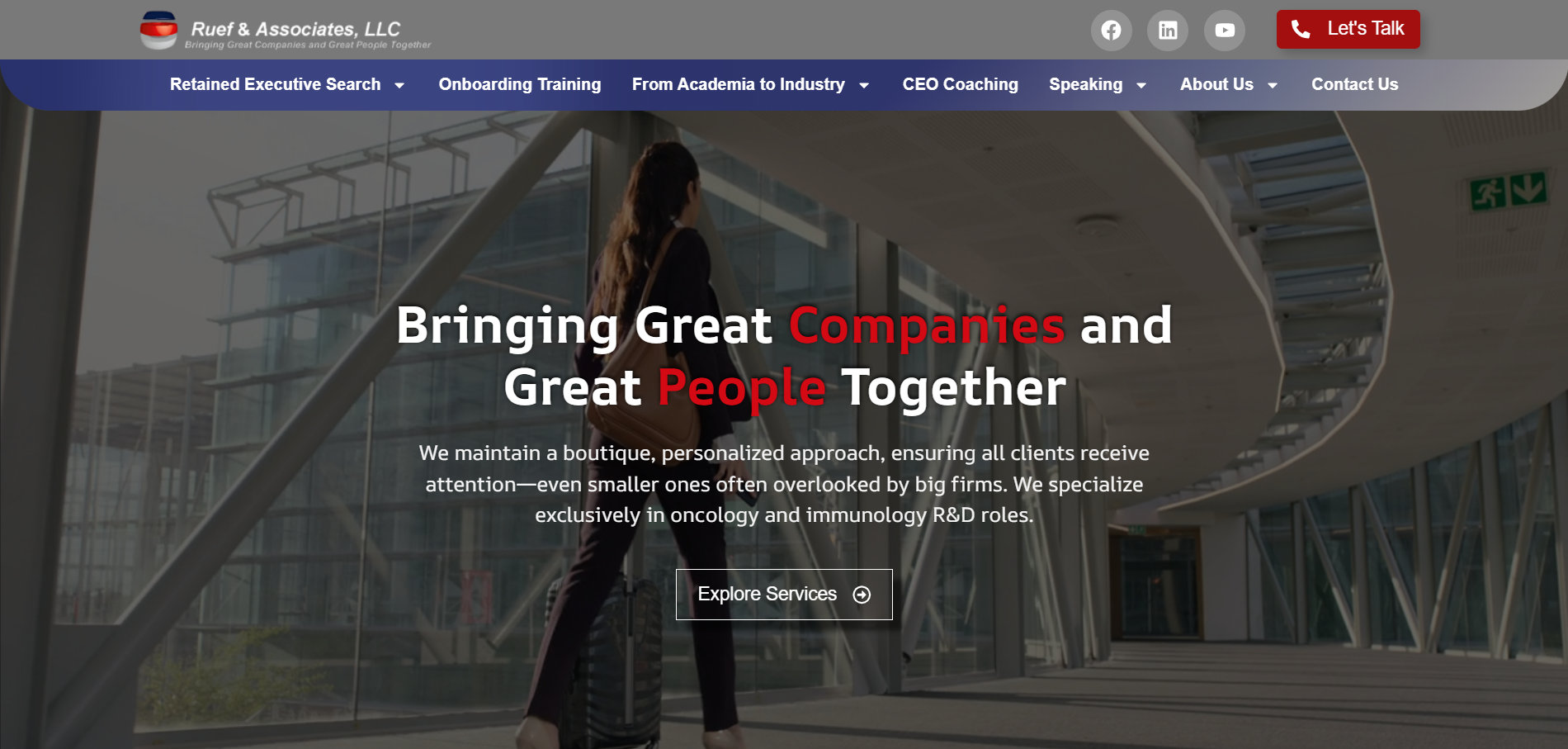
Task: Click the Ruef & Associates, LLC title text
Action: tap(295, 29)
